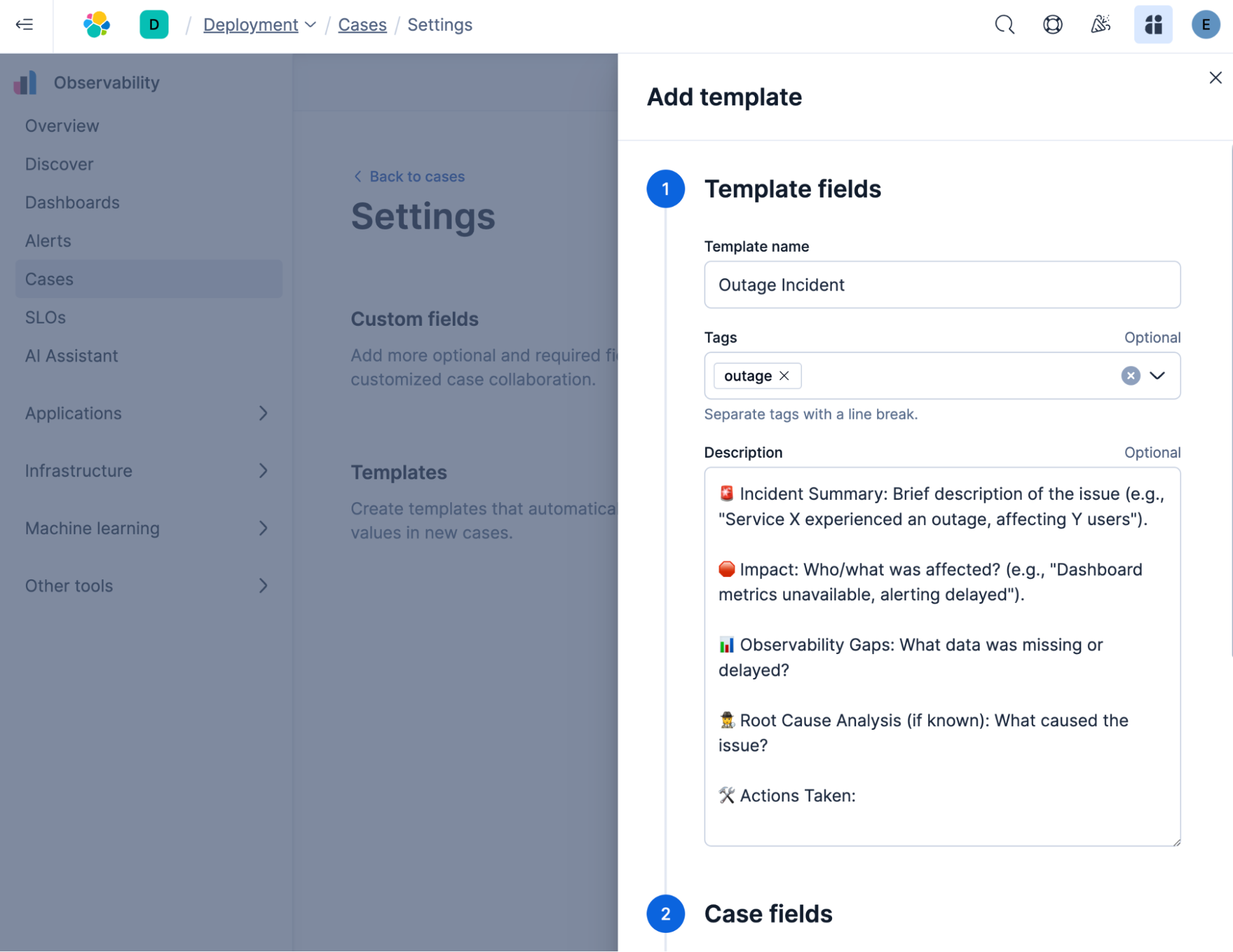Open global search with the magnifier icon
The image size is (1233, 952).
click(1004, 25)
